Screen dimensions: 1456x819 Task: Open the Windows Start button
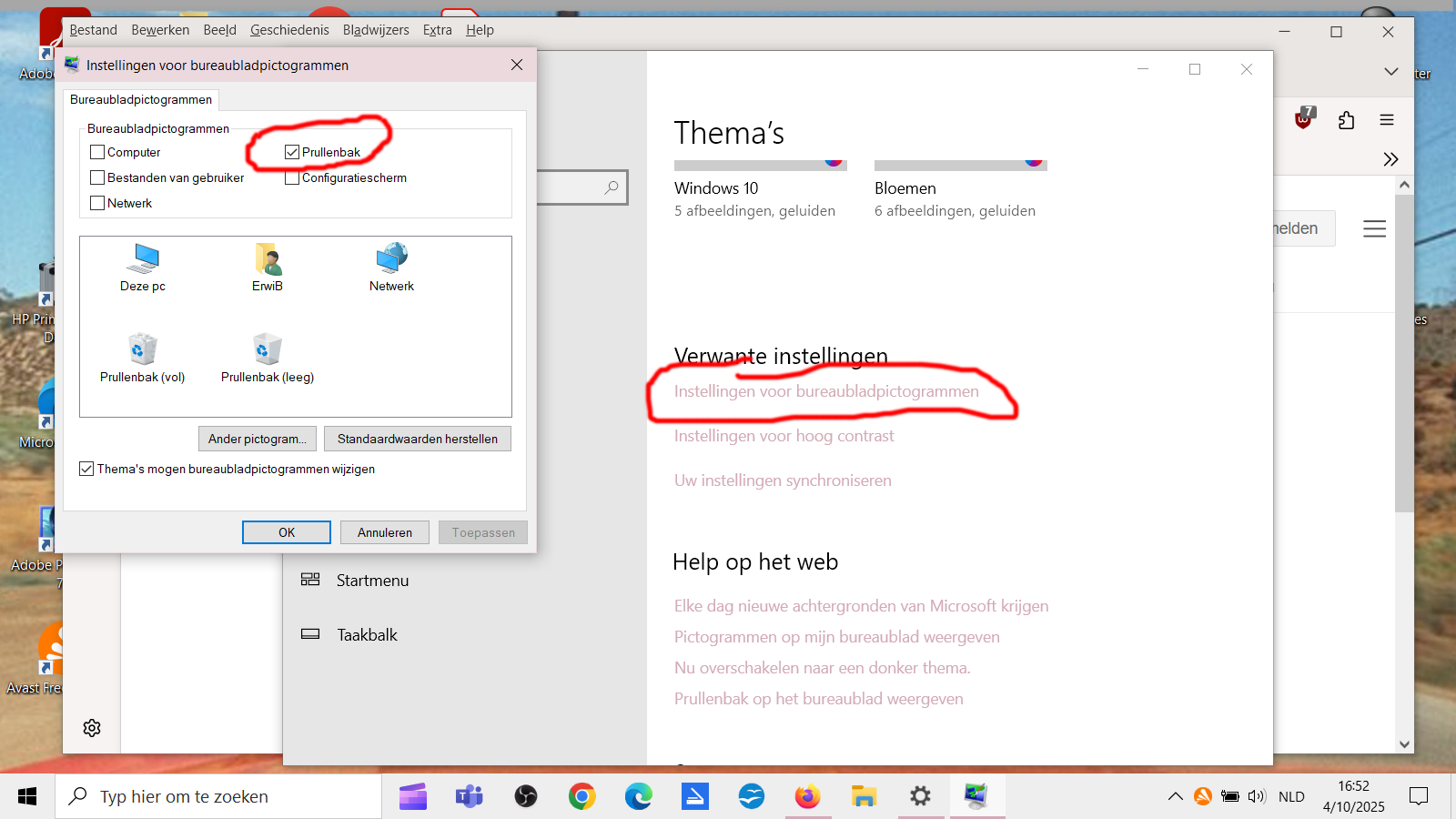pyautogui.click(x=27, y=796)
